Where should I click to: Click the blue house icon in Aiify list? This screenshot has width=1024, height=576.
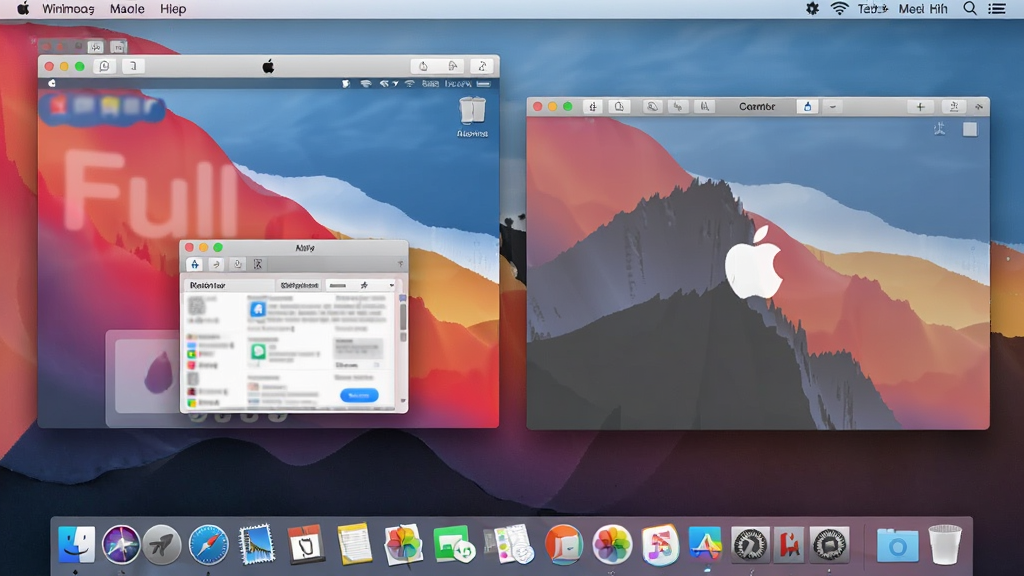(x=257, y=310)
